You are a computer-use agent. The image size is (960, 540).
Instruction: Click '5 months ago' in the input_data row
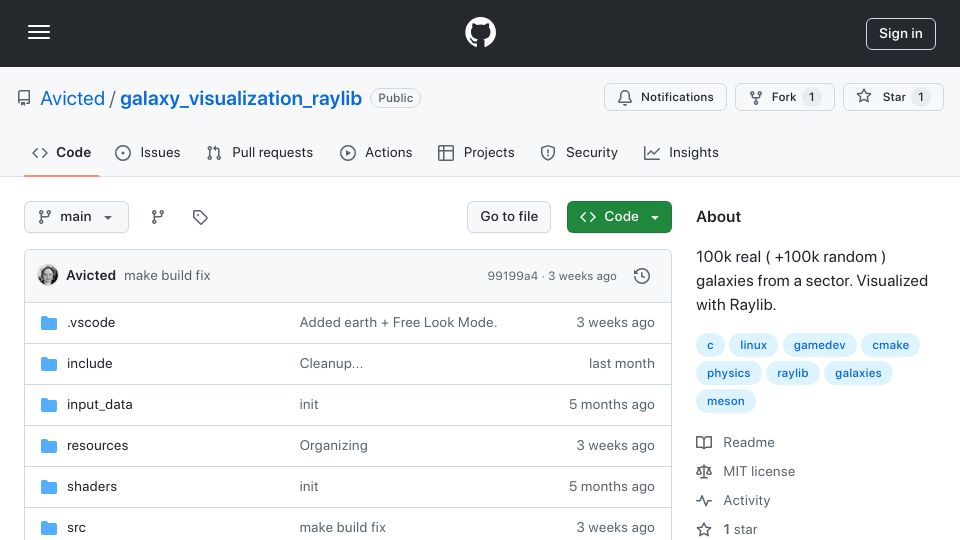612,405
